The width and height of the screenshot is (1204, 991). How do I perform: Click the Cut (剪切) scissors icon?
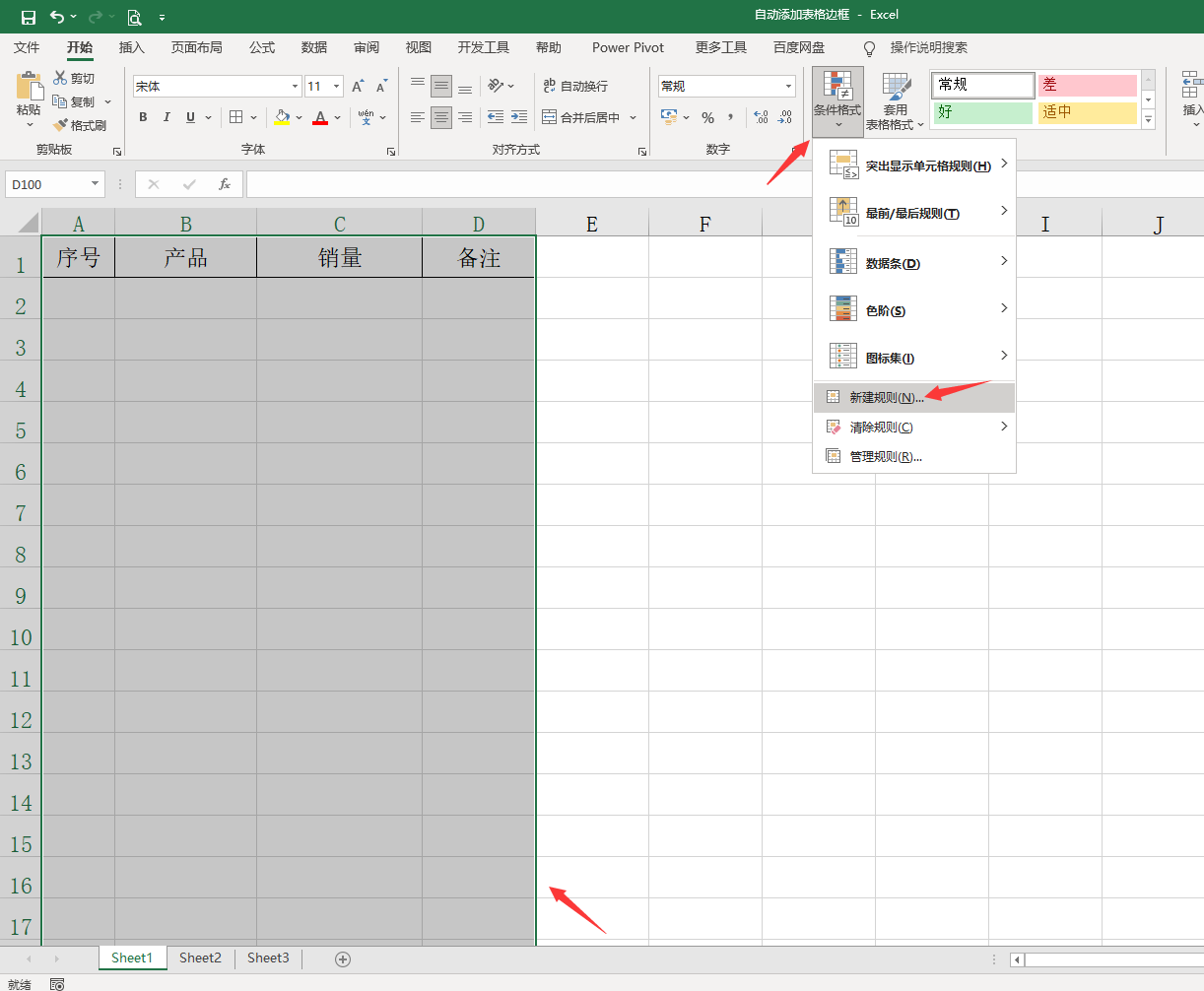pyautogui.click(x=61, y=78)
